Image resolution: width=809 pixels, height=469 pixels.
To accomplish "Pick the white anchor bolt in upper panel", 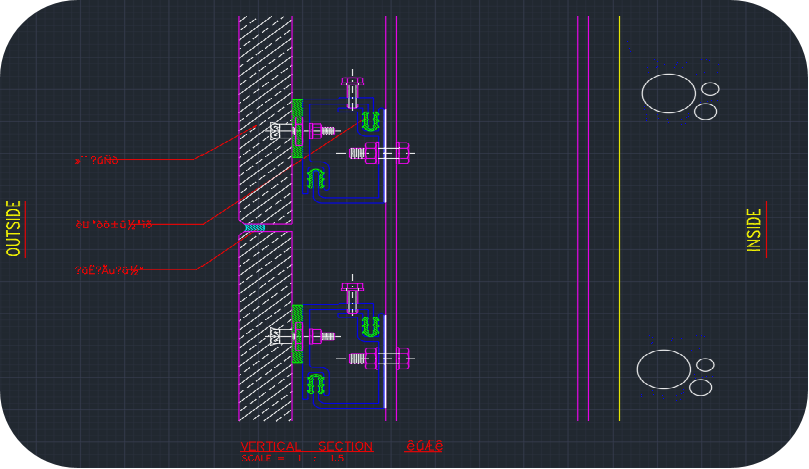I will click(280, 130).
